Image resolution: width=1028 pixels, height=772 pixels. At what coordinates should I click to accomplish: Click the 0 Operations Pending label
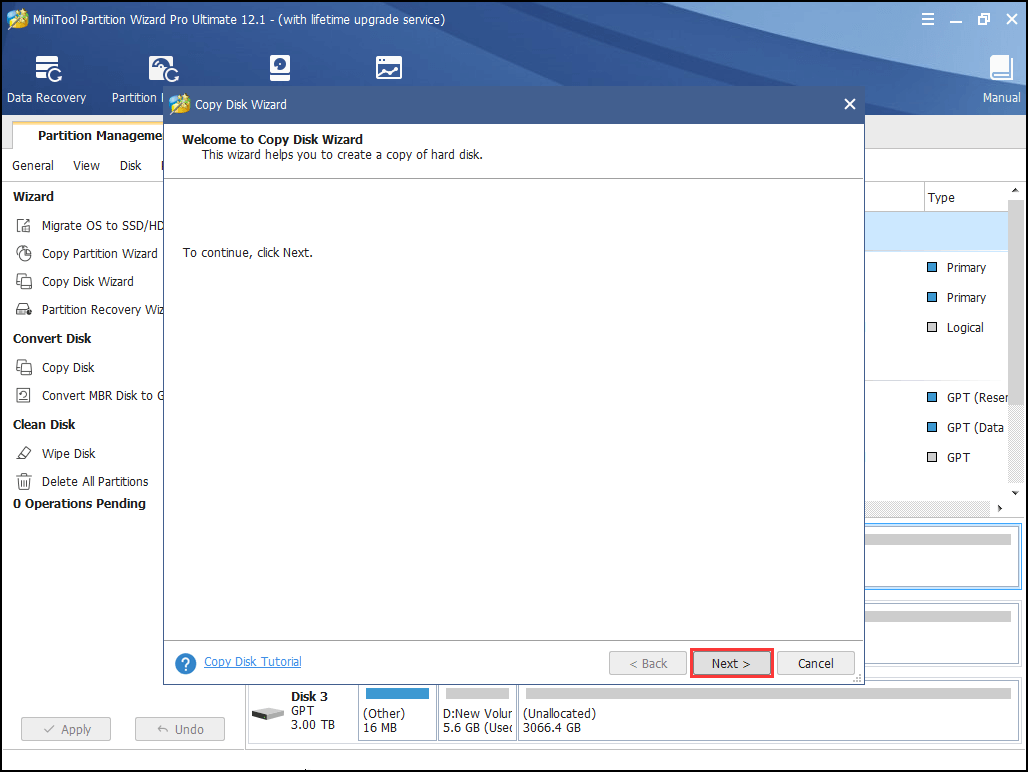(x=79, y=504)
